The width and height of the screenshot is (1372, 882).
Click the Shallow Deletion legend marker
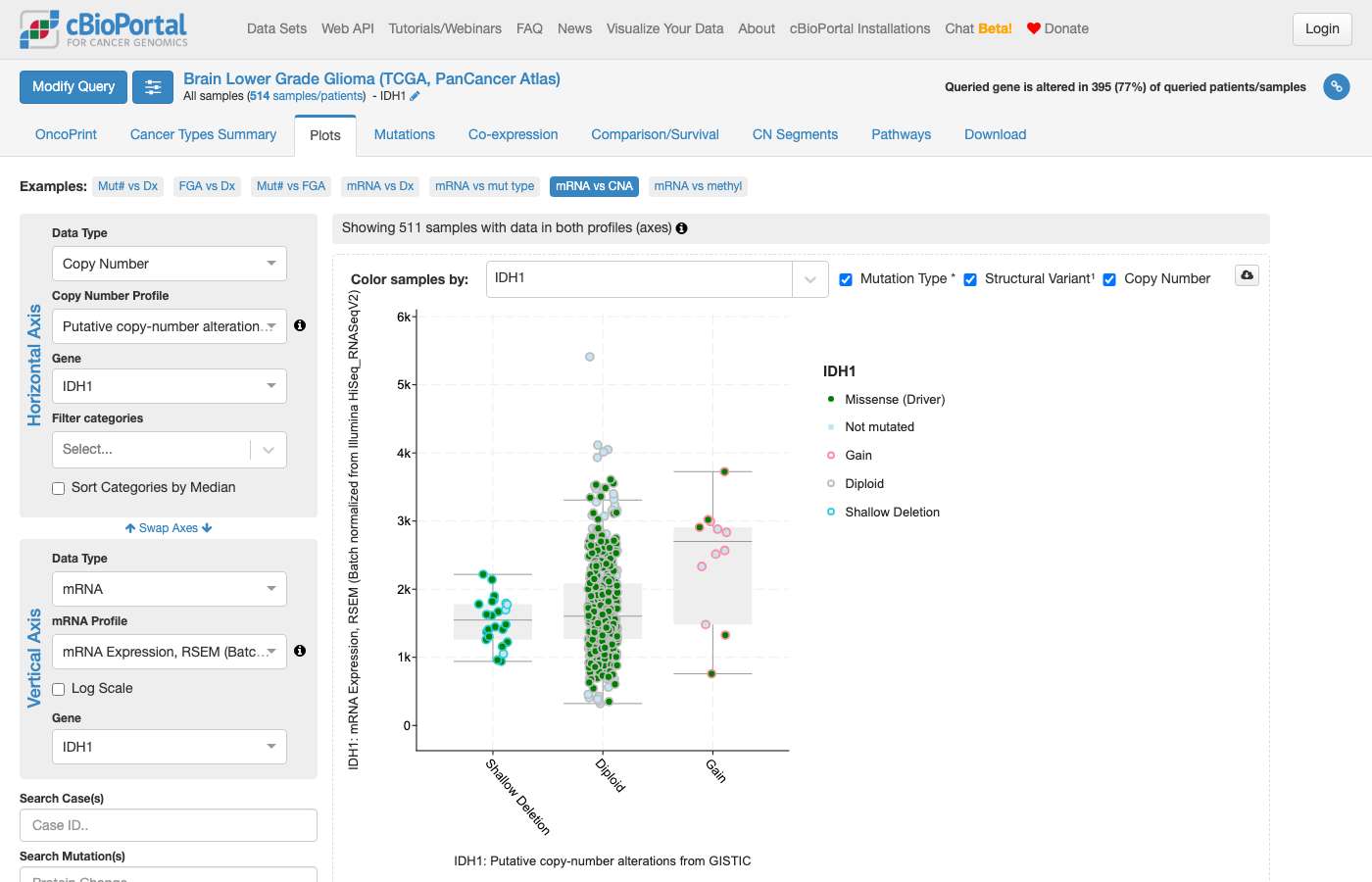(x=831, y=512)
